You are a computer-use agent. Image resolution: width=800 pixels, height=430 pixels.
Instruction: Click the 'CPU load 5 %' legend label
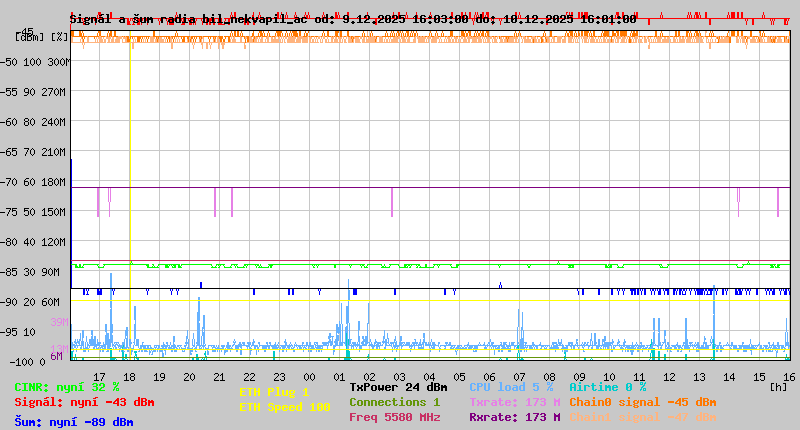pos(511,388)
